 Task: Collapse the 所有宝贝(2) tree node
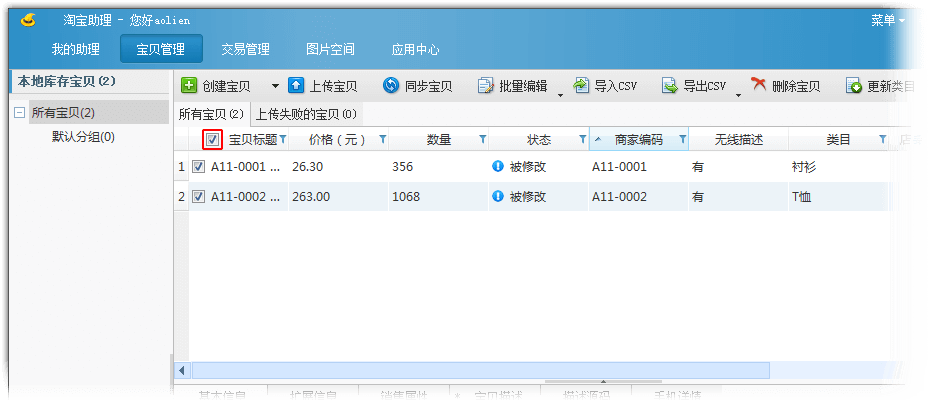point(20,113)
